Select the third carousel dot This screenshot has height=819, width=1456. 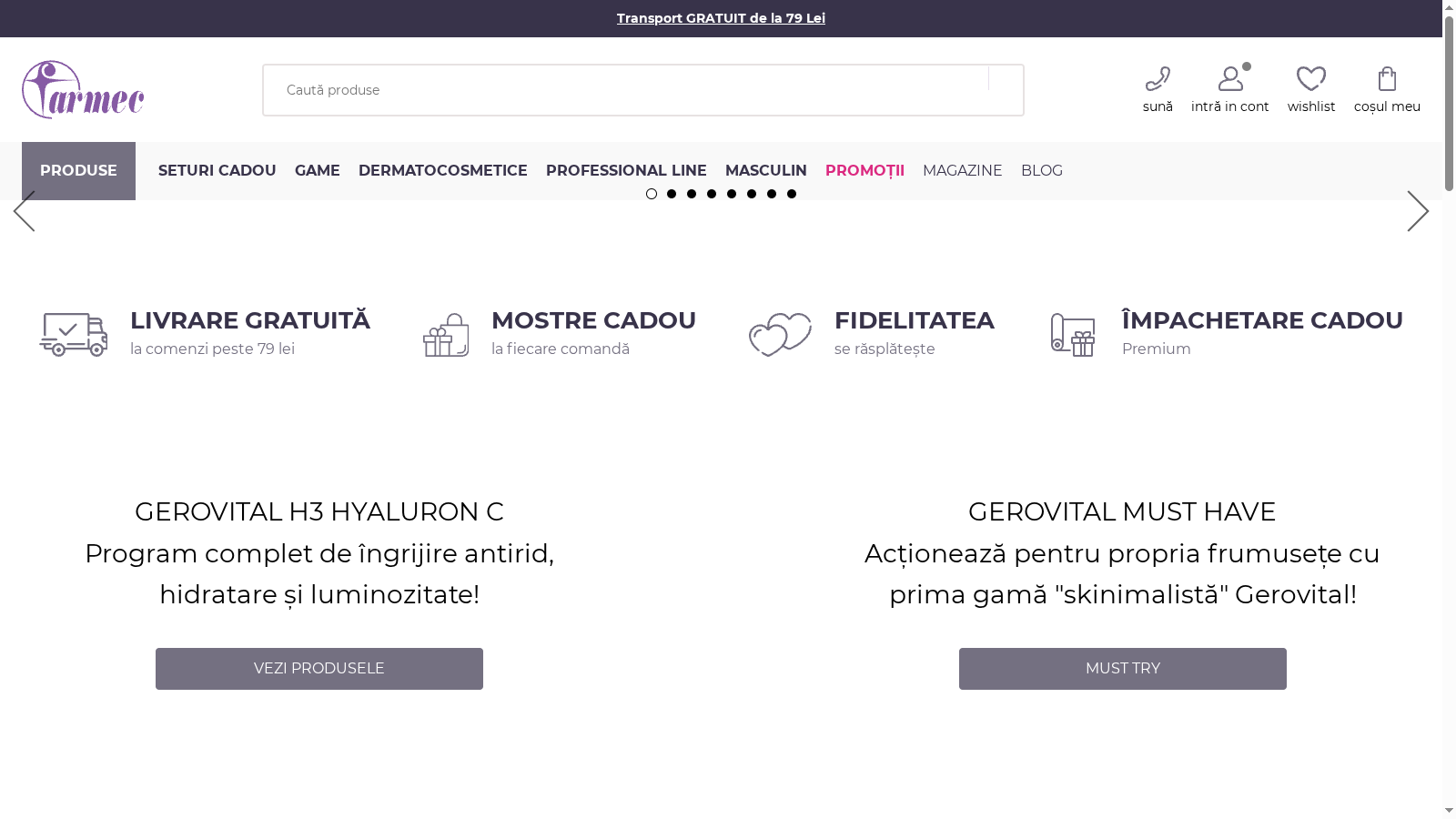point(692,194)
